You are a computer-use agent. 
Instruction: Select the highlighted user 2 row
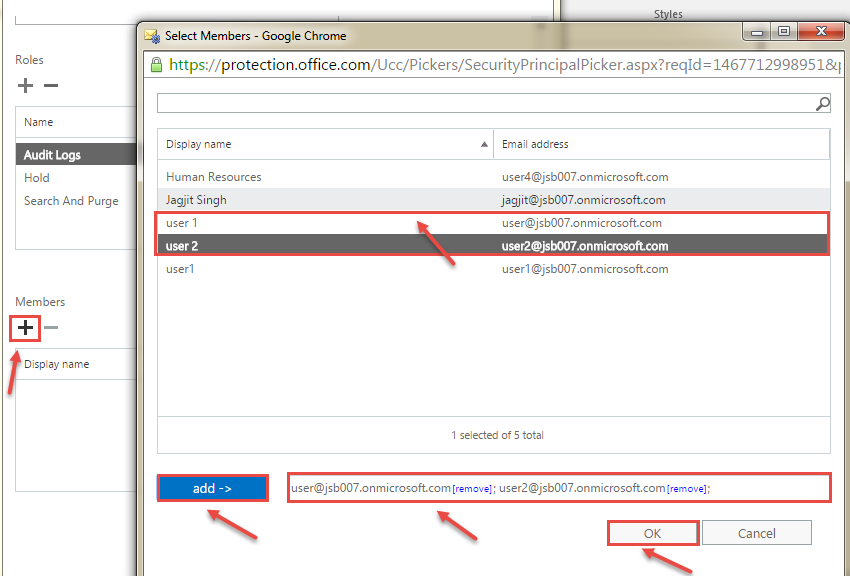(181, 246)
